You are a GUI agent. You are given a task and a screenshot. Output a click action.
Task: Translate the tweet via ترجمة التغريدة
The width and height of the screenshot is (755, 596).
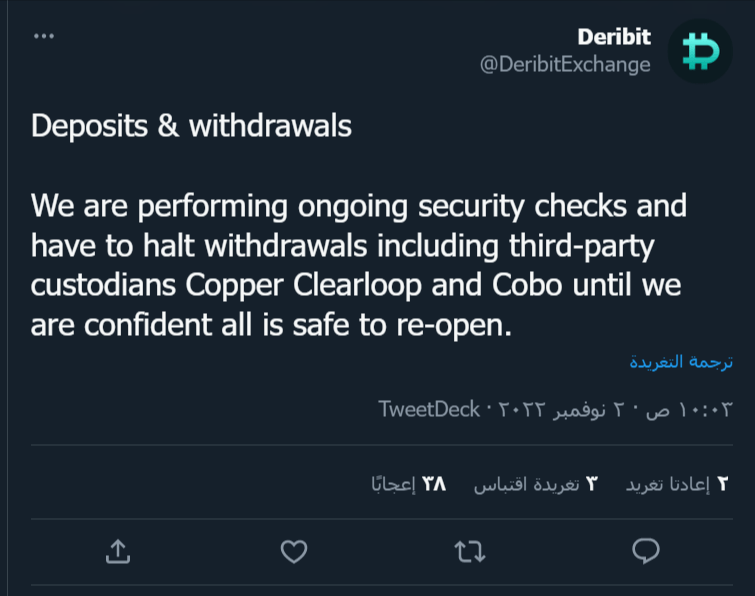(681, 361)
